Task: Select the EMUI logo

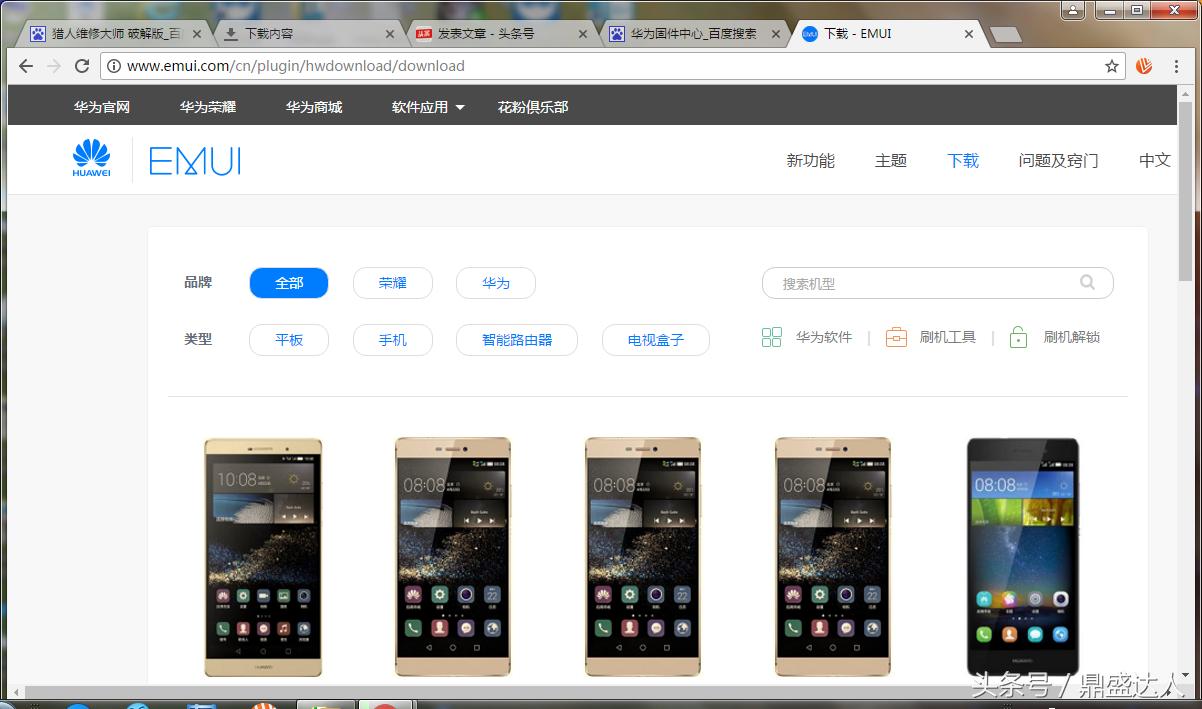Action: [194, 158]
